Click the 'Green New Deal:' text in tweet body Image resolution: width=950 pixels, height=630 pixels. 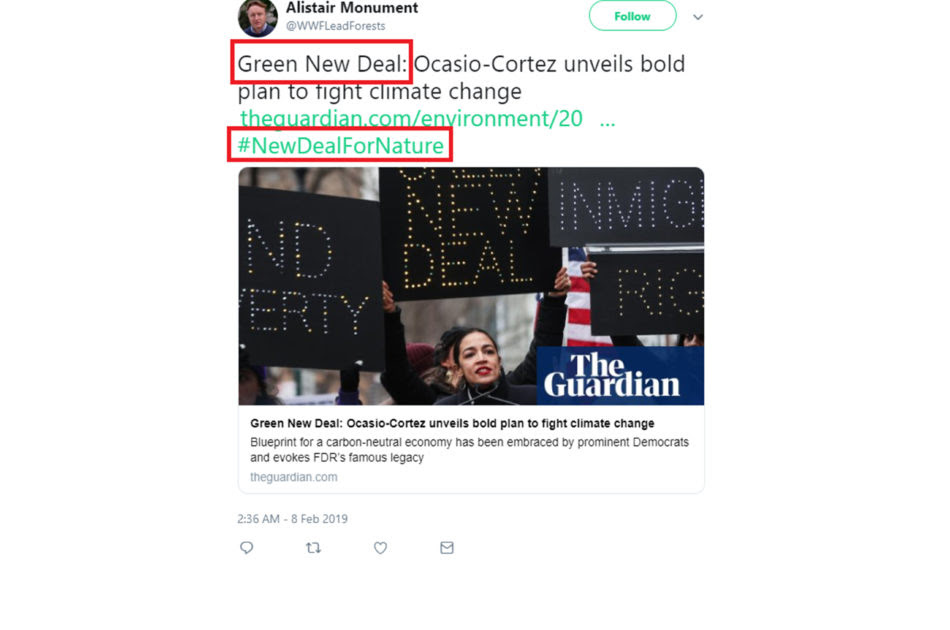[322, 64]
